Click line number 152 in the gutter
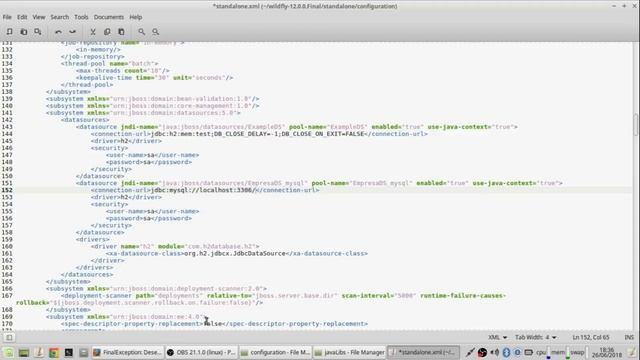The image size is (640, 360). [x=7, y=190]
